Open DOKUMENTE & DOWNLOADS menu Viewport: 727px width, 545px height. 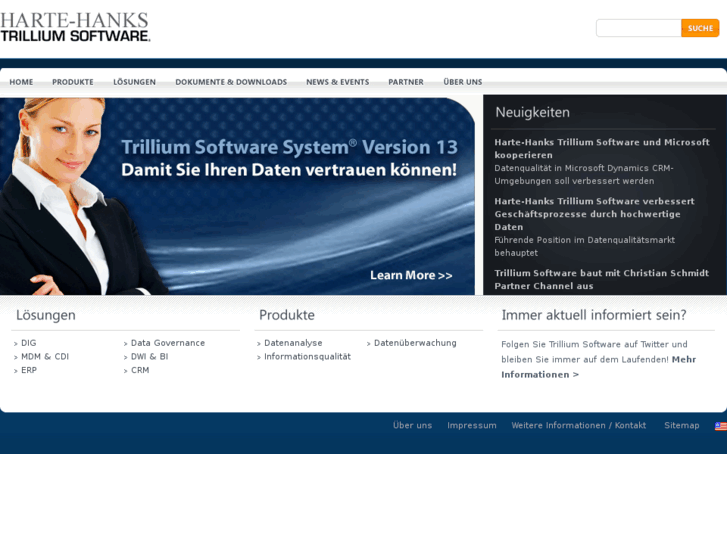231,82
